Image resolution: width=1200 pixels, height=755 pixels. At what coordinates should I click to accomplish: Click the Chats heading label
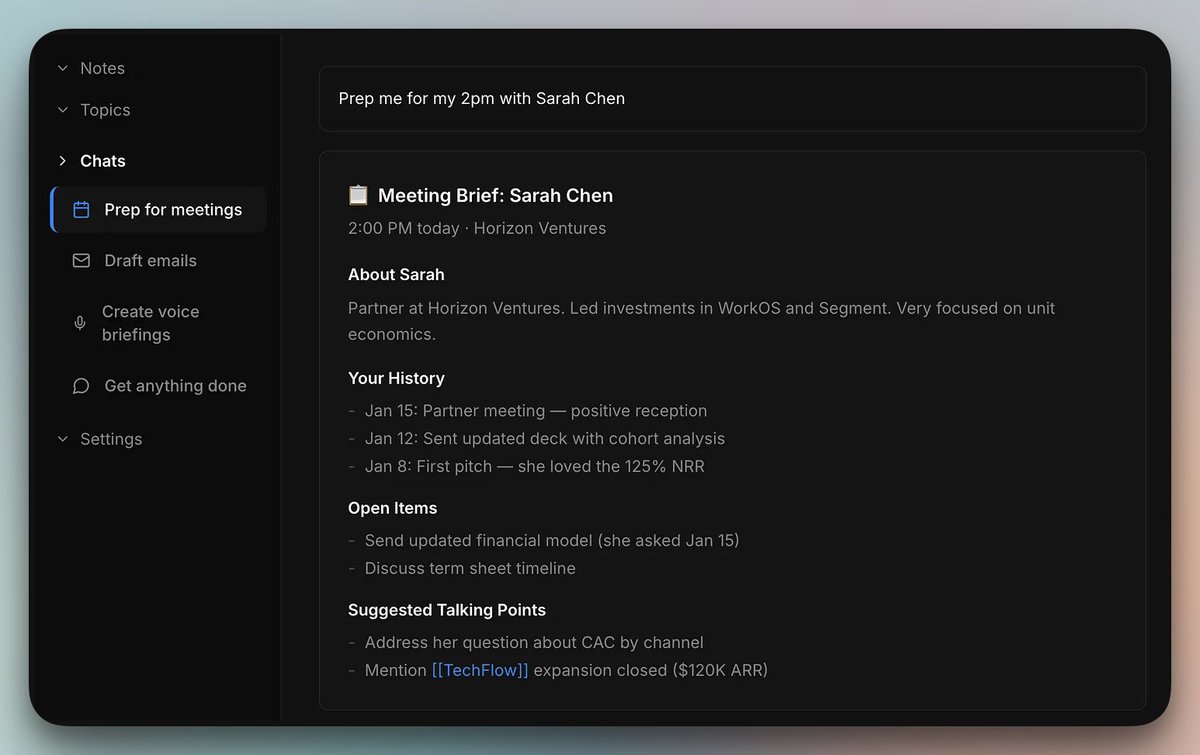103,161
